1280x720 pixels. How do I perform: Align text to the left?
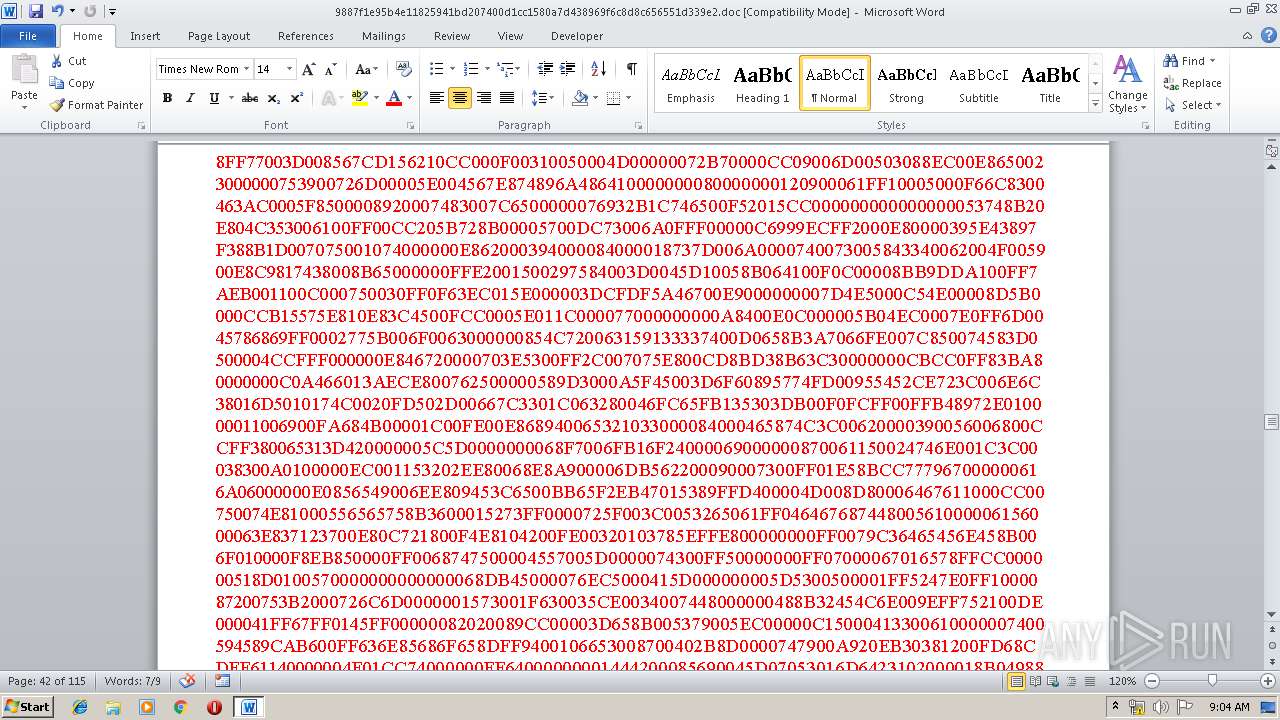point(437,98)
